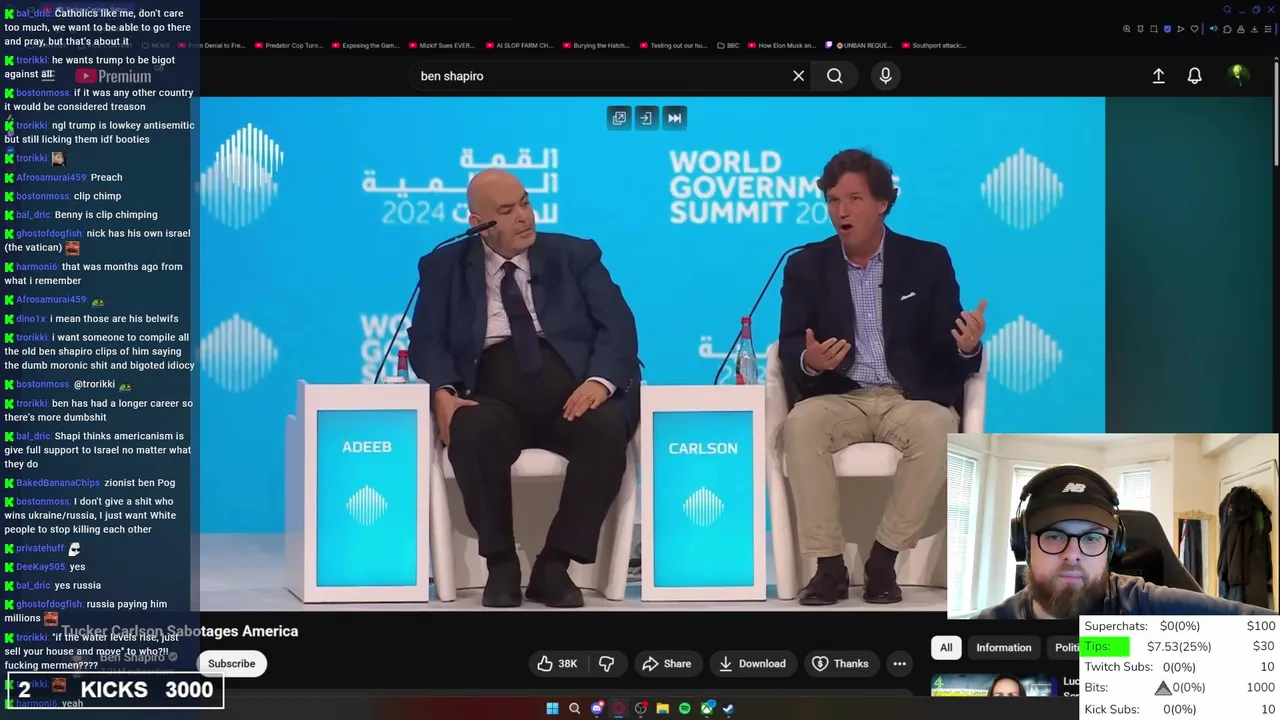The height and width of the screenshot is (720, 1280).
Task: Click the skip-forward icon above the player
Action: pos(674,118)
